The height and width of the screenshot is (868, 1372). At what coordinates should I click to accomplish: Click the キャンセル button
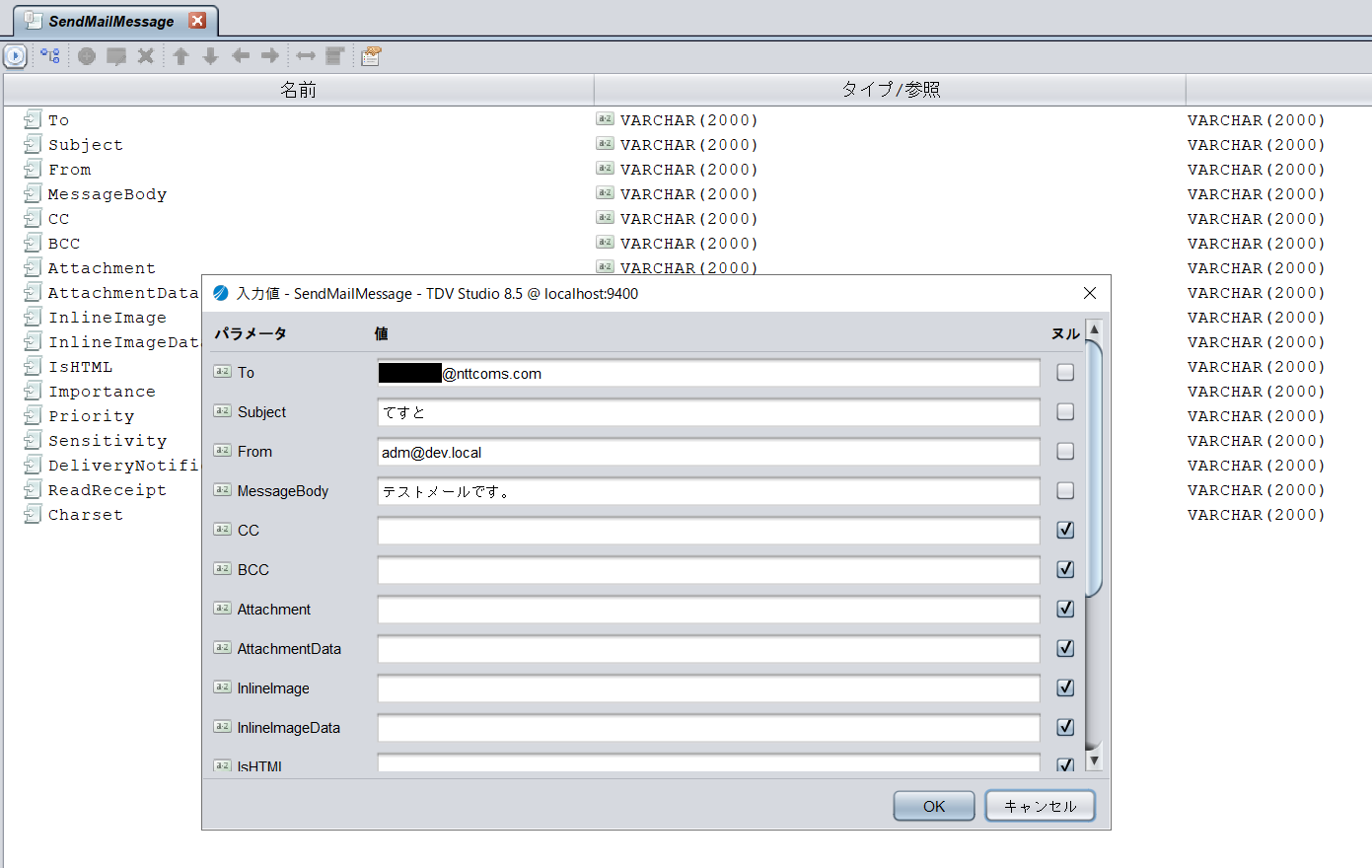click(1040, 806)
